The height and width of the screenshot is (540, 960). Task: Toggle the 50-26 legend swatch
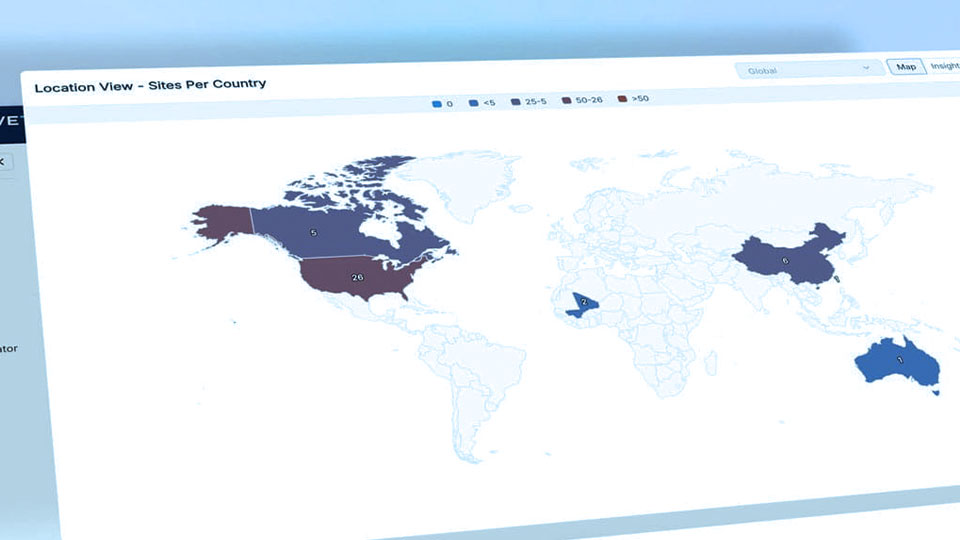click(x=566, y=100)
